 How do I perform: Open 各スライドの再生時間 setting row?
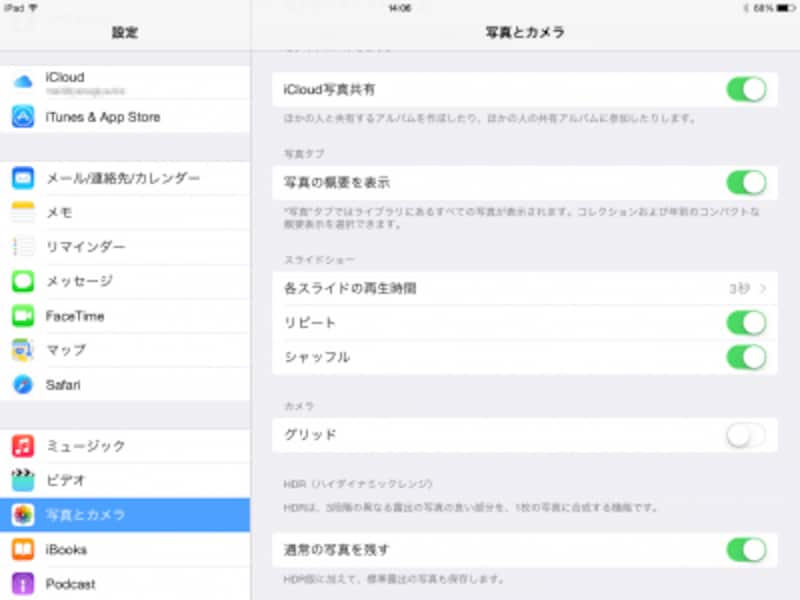pos(525,289)
